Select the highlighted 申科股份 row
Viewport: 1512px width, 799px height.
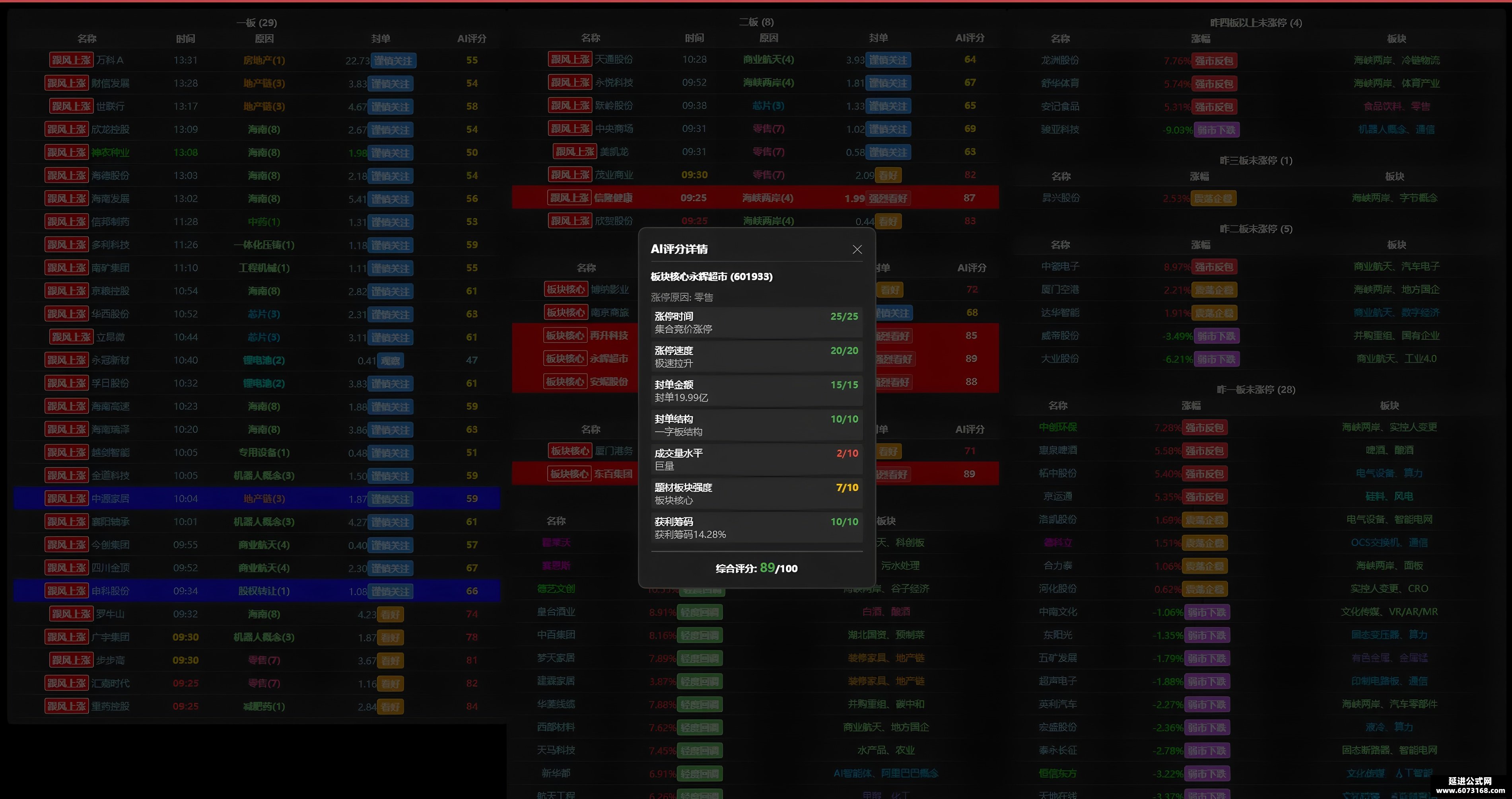point(257,591)
